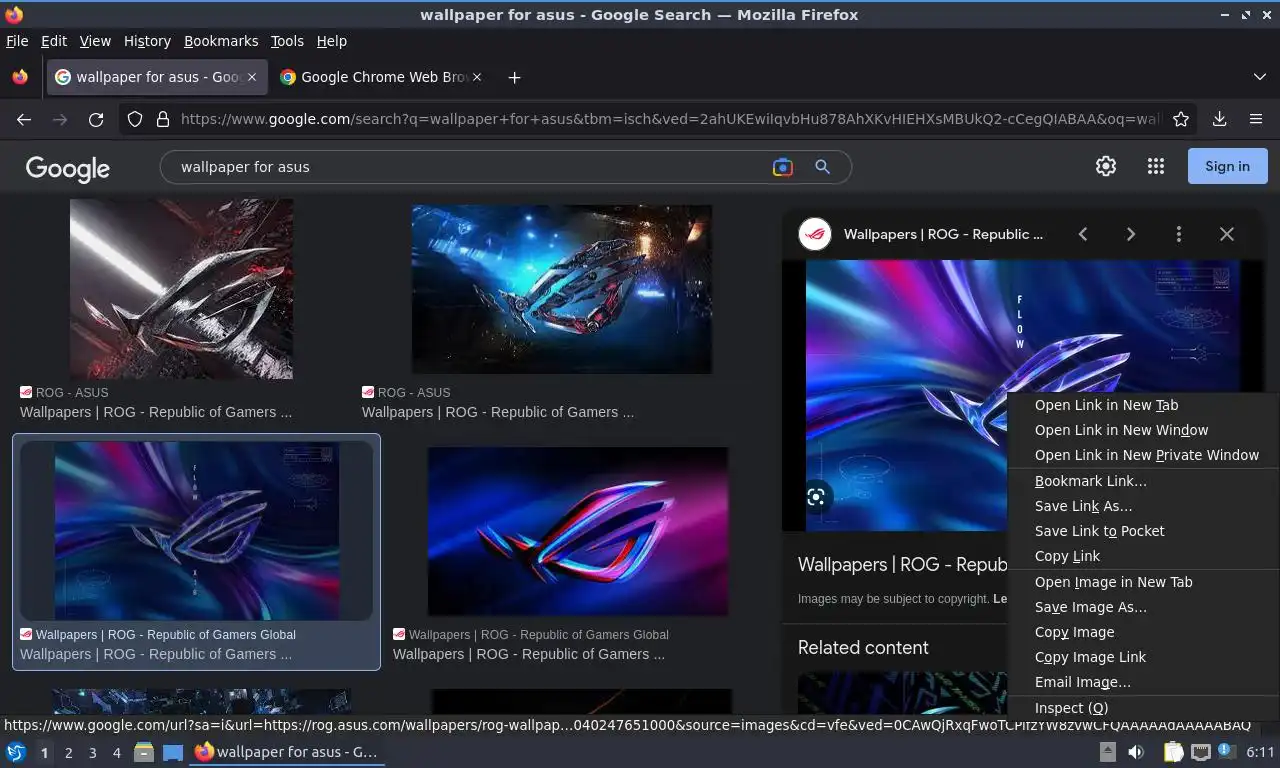Viewport: 1280px width, 768px height.
Task: Close the wallpaper for asus tab
Action: (252, 77)
